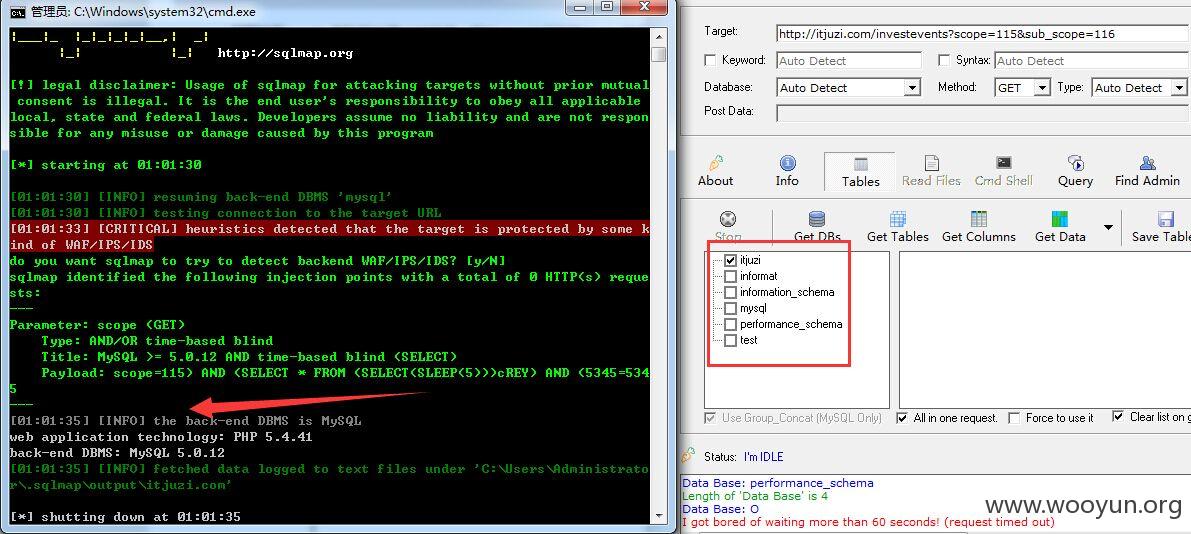Open the Query tab icon
The width and height of the screenshot is (1191, 534).
[1075, 163]
